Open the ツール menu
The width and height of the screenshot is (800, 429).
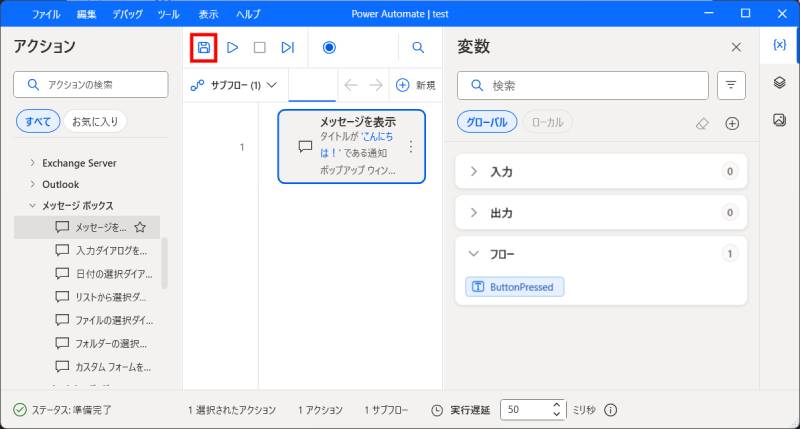pyautogui.click(x=168, y=14)
